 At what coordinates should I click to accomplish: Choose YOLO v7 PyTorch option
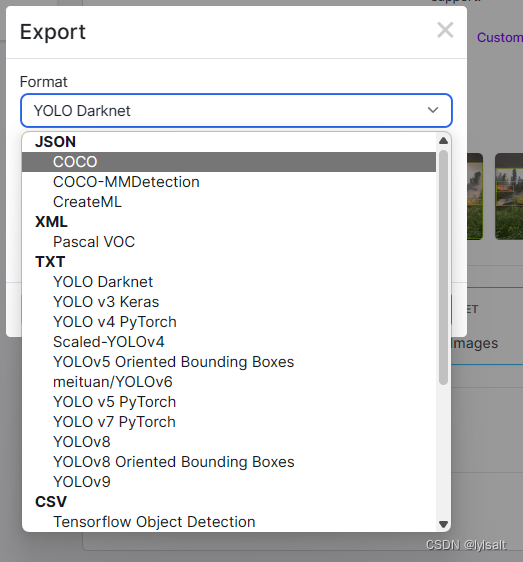[x=229, y=422]
